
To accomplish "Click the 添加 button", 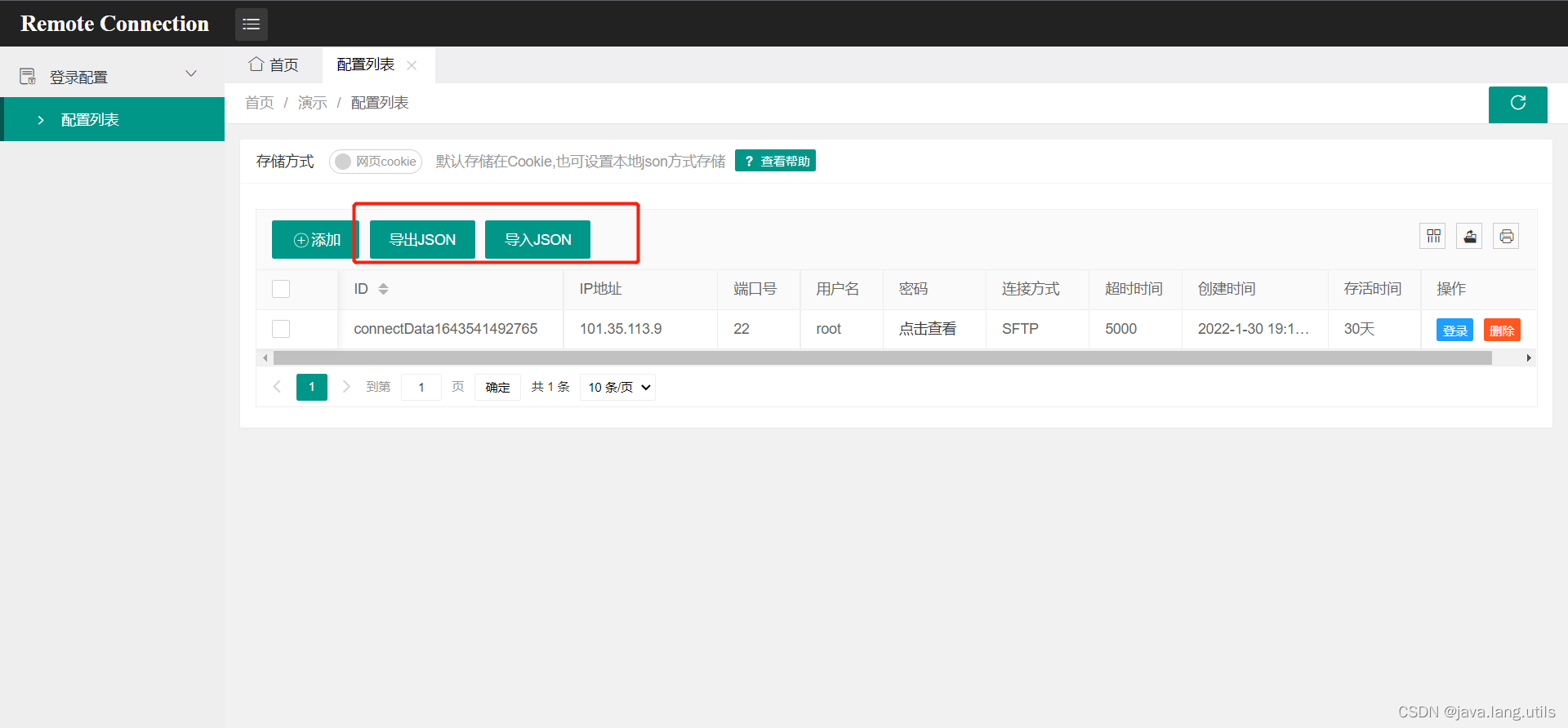I will (x=316, y=240).
